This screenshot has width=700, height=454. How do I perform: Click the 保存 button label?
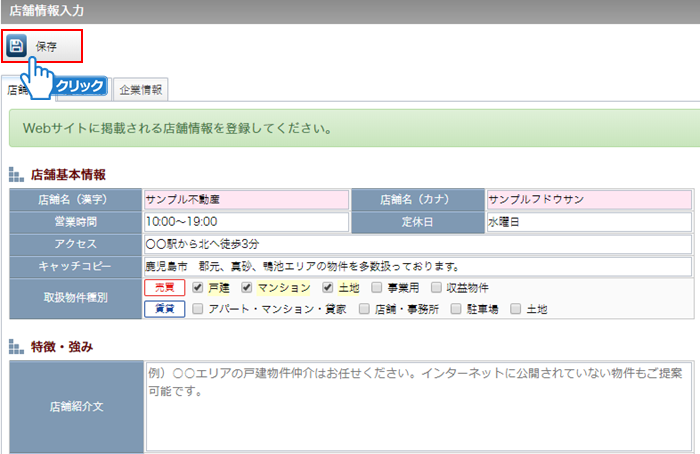46,46
